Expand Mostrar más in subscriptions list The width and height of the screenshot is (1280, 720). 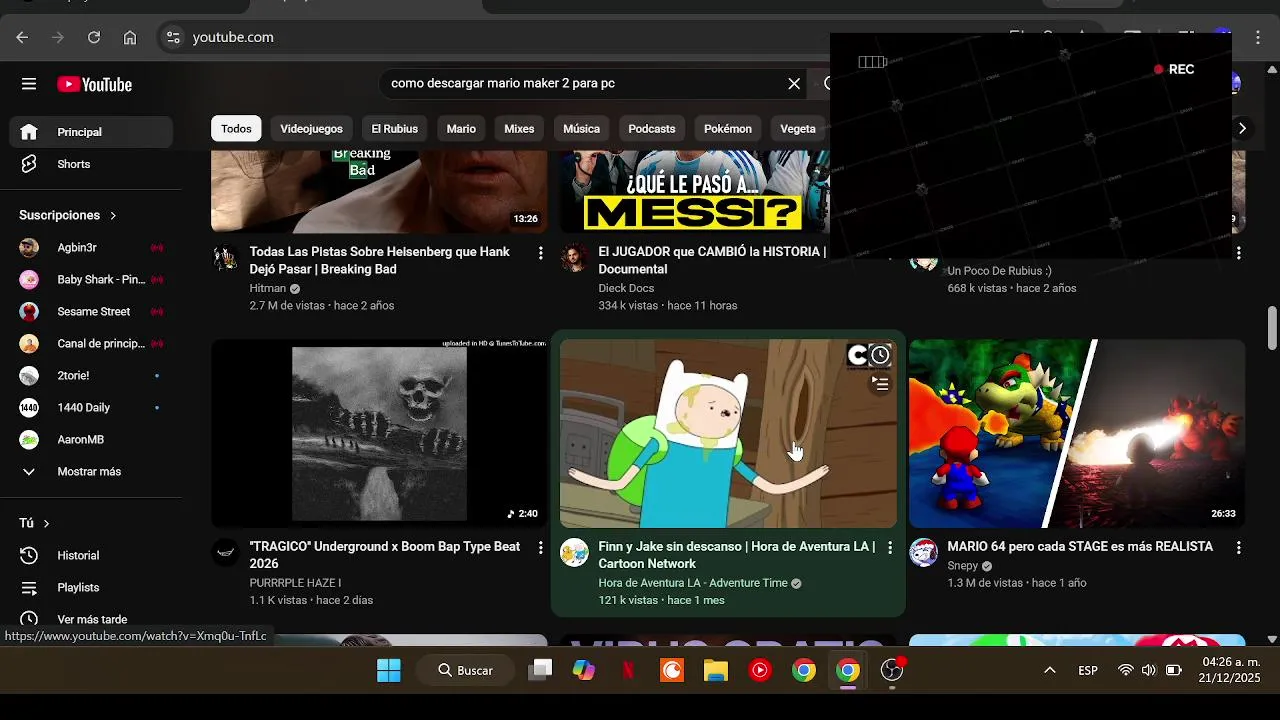click(x=90, y=472)
